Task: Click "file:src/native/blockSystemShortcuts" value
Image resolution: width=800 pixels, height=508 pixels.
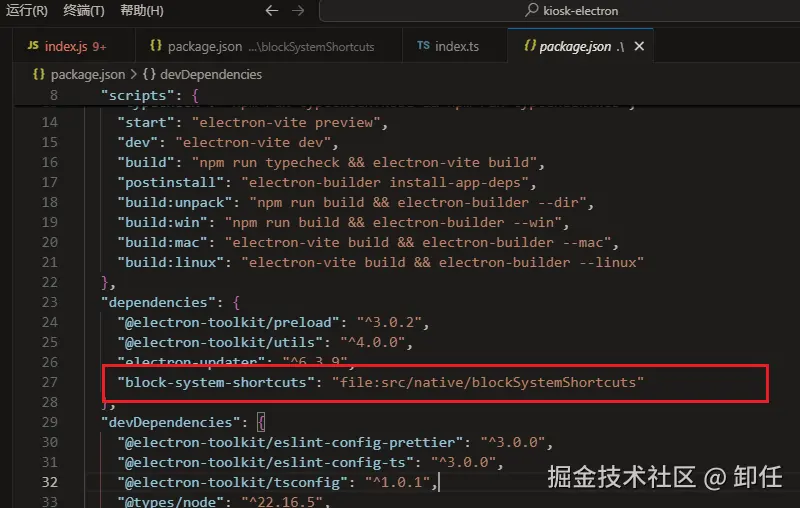Action: 488,382
